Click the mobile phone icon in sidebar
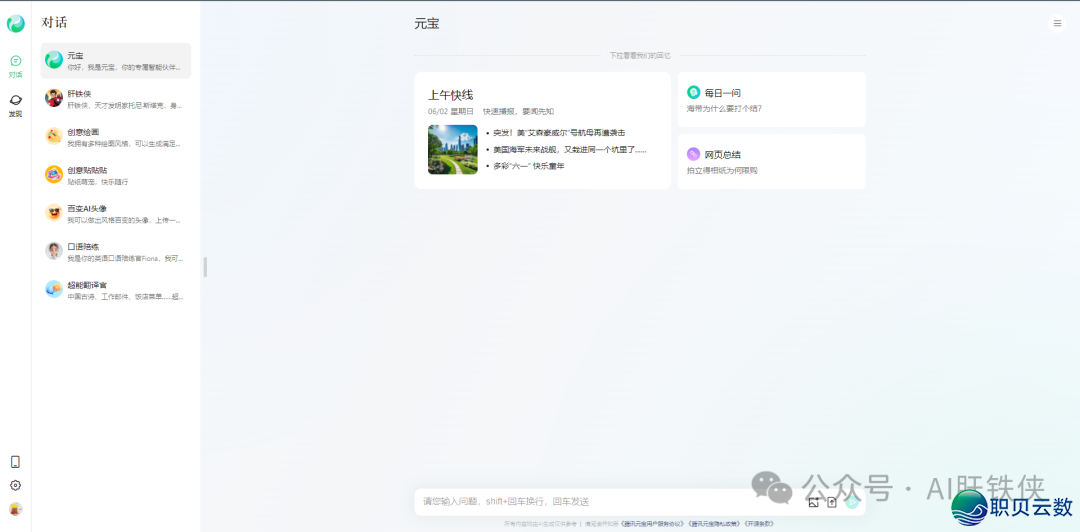 pyautogui.click(x=15, y=462)
